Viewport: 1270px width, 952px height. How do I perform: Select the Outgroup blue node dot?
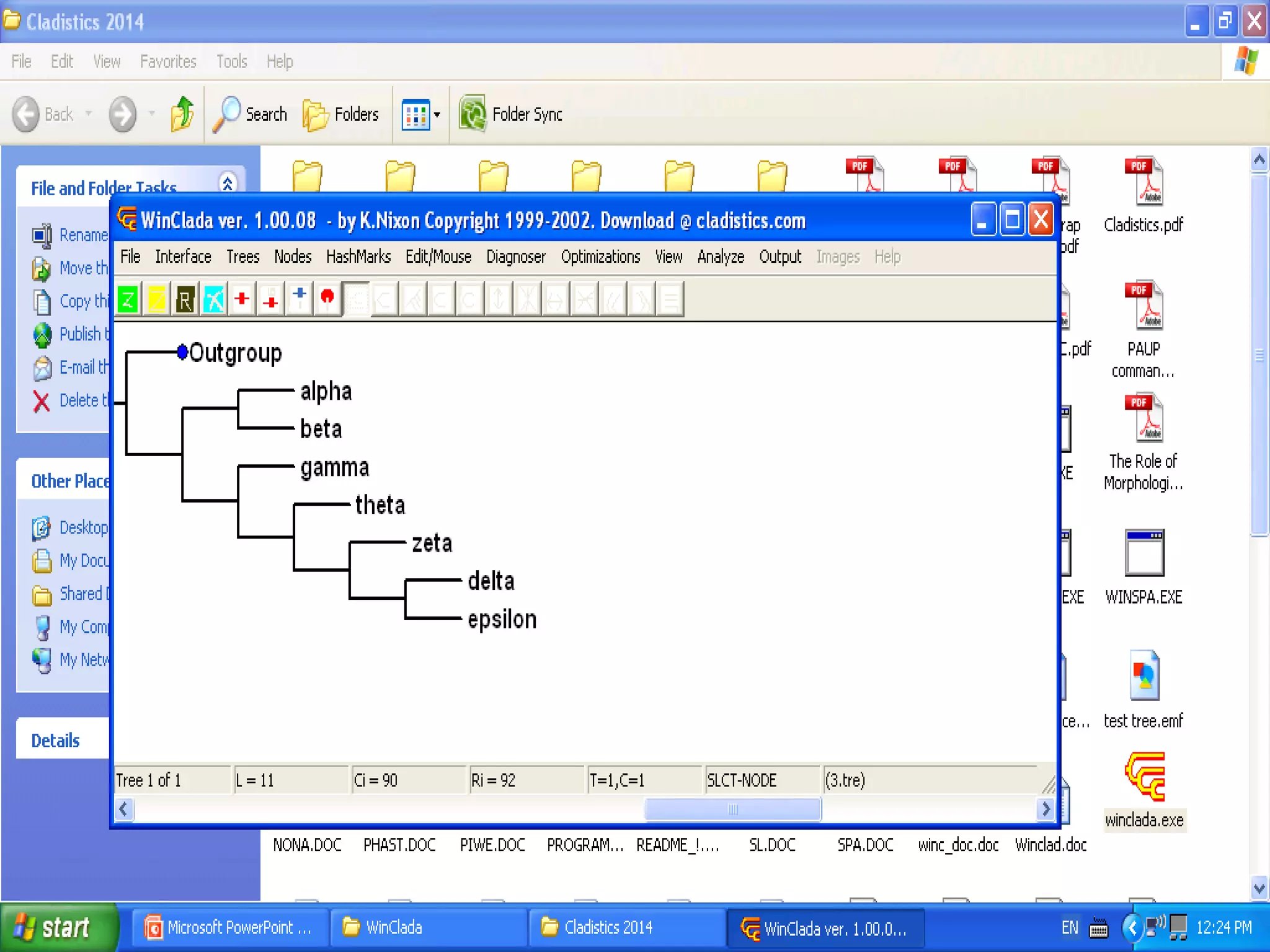point(182,352)
